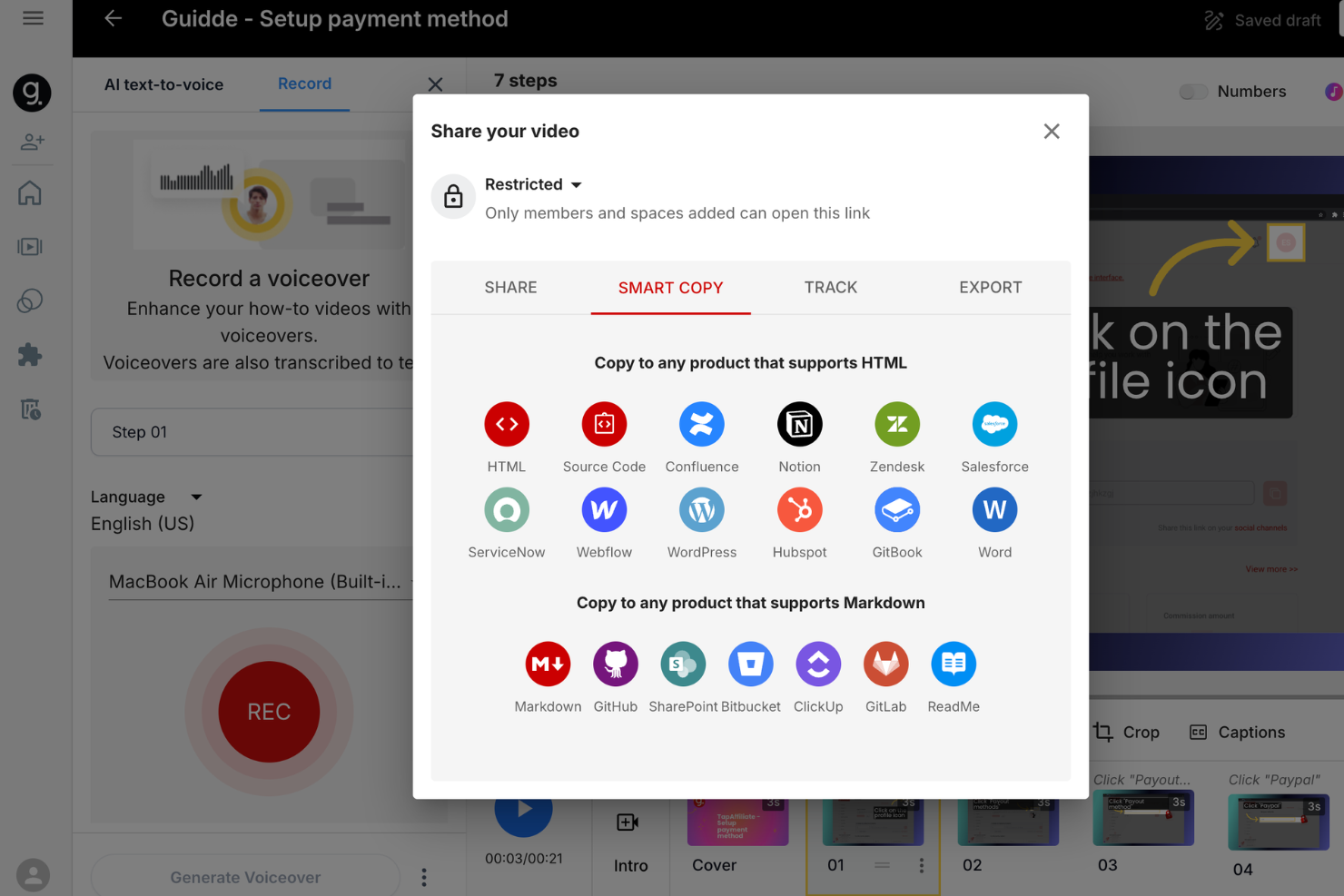The image size is (1344, 896).
Task: Enable the Numbers toggle
Action: (1193, 92)
